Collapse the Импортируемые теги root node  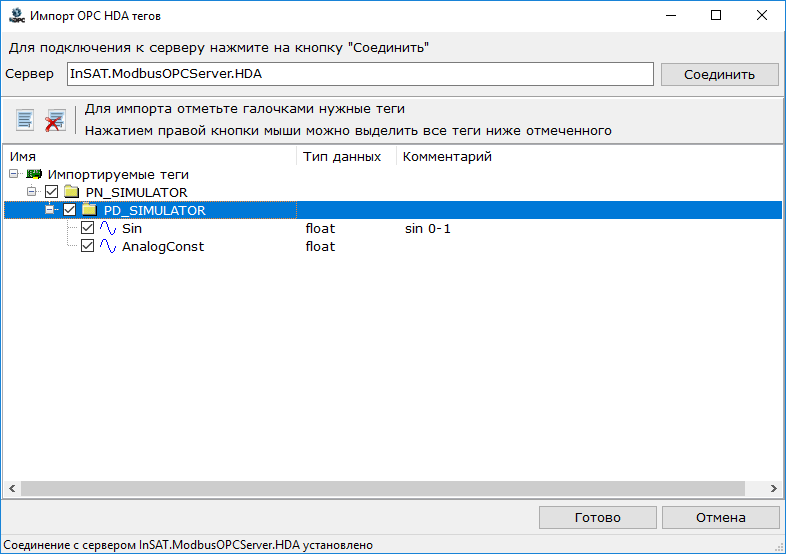(x=14, y=173)
